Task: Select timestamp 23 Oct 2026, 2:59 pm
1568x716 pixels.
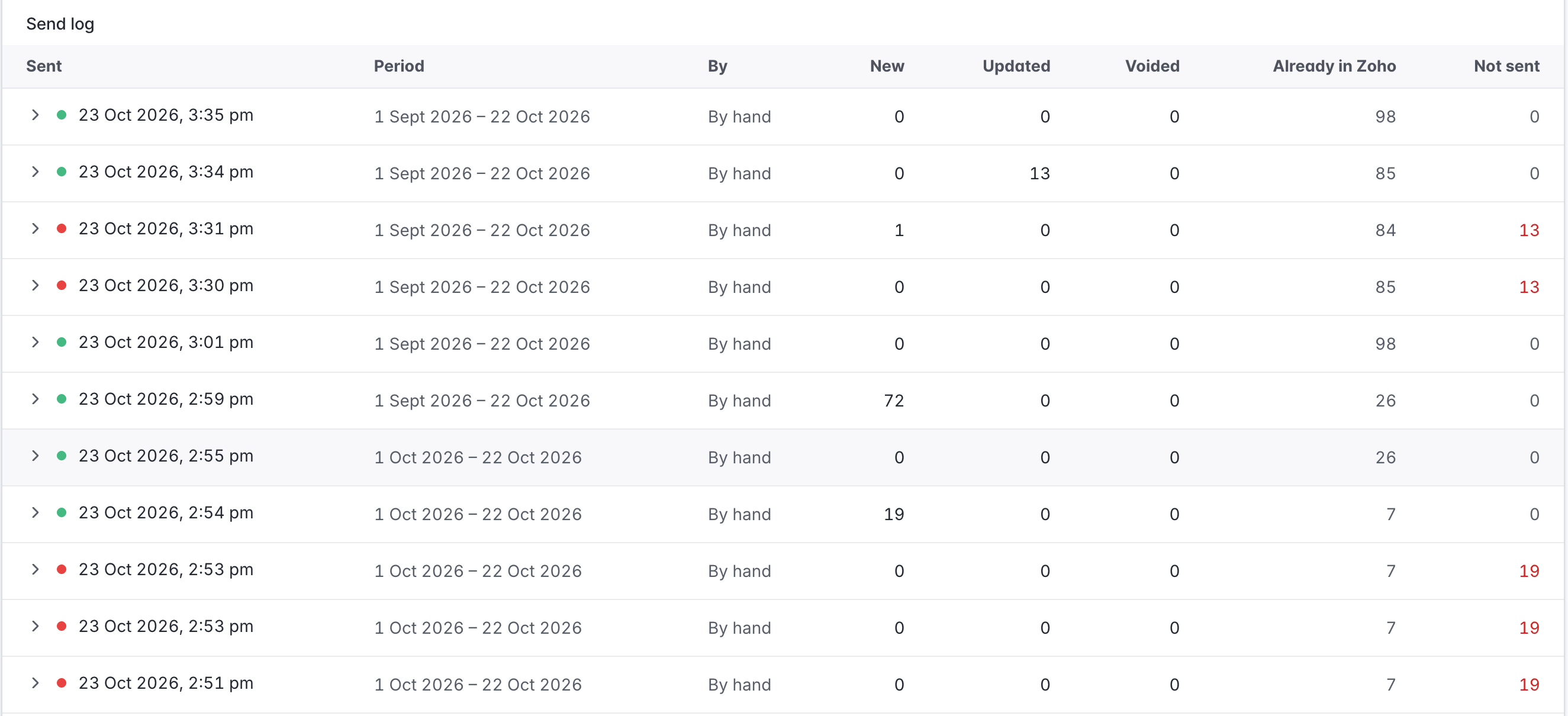Action: (166, 399)
